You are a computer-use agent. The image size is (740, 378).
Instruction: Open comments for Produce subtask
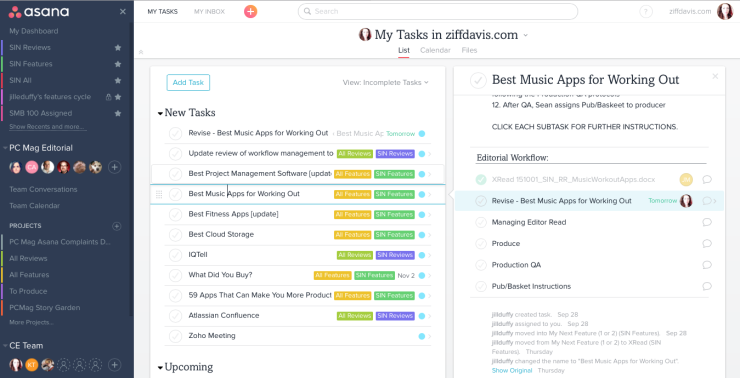click(x=706, y=244)
